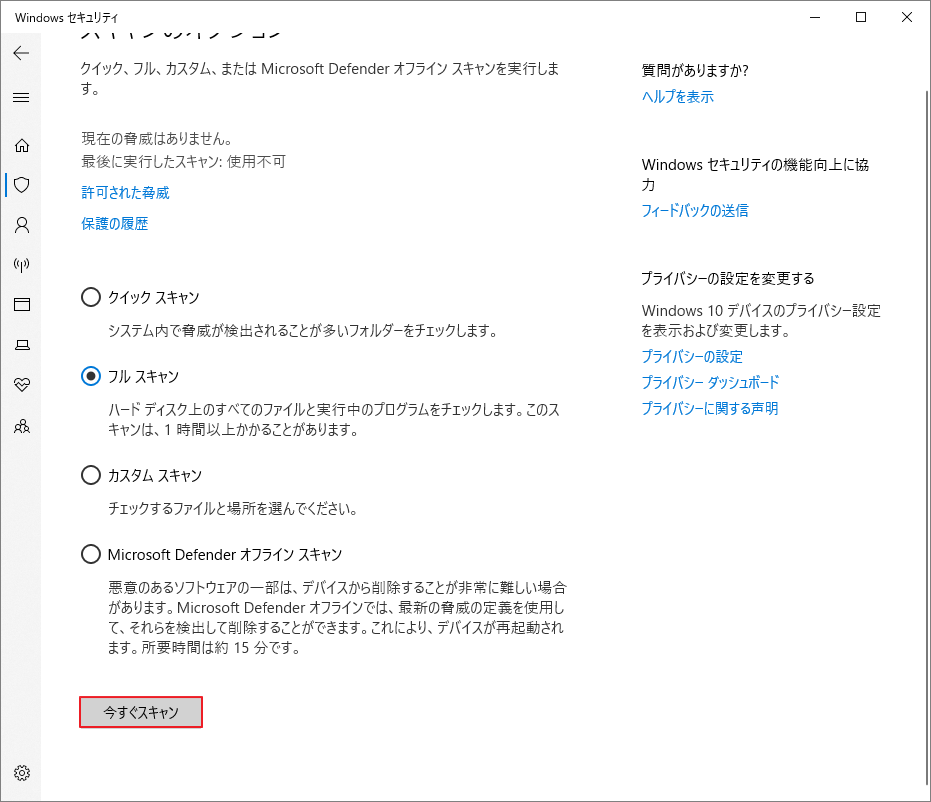View 保護の履歴 history page
Viewport: 931px width, 802px height.
(114, 223)
